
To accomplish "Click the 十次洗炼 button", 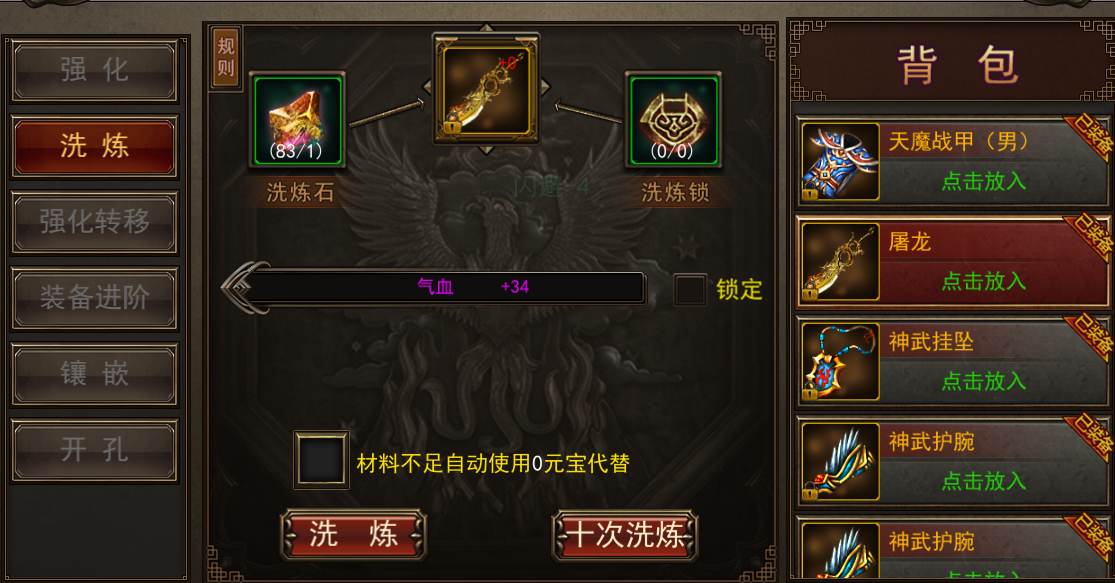I will pyautogui.click(x=625, y=534).
